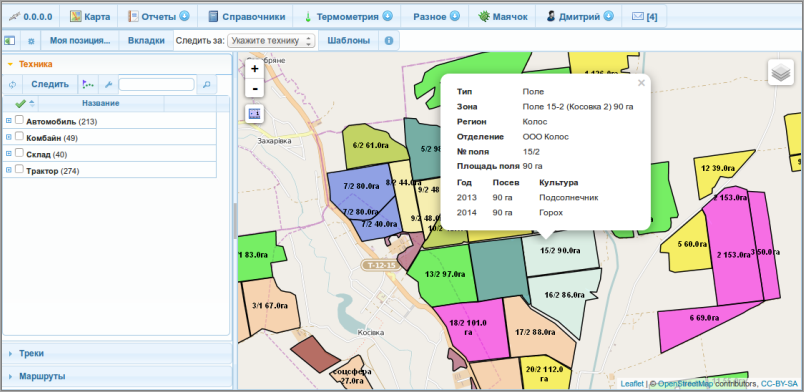Zoom out the map with minus
Viewport: 804px width, 392px height.
(255, 89)
